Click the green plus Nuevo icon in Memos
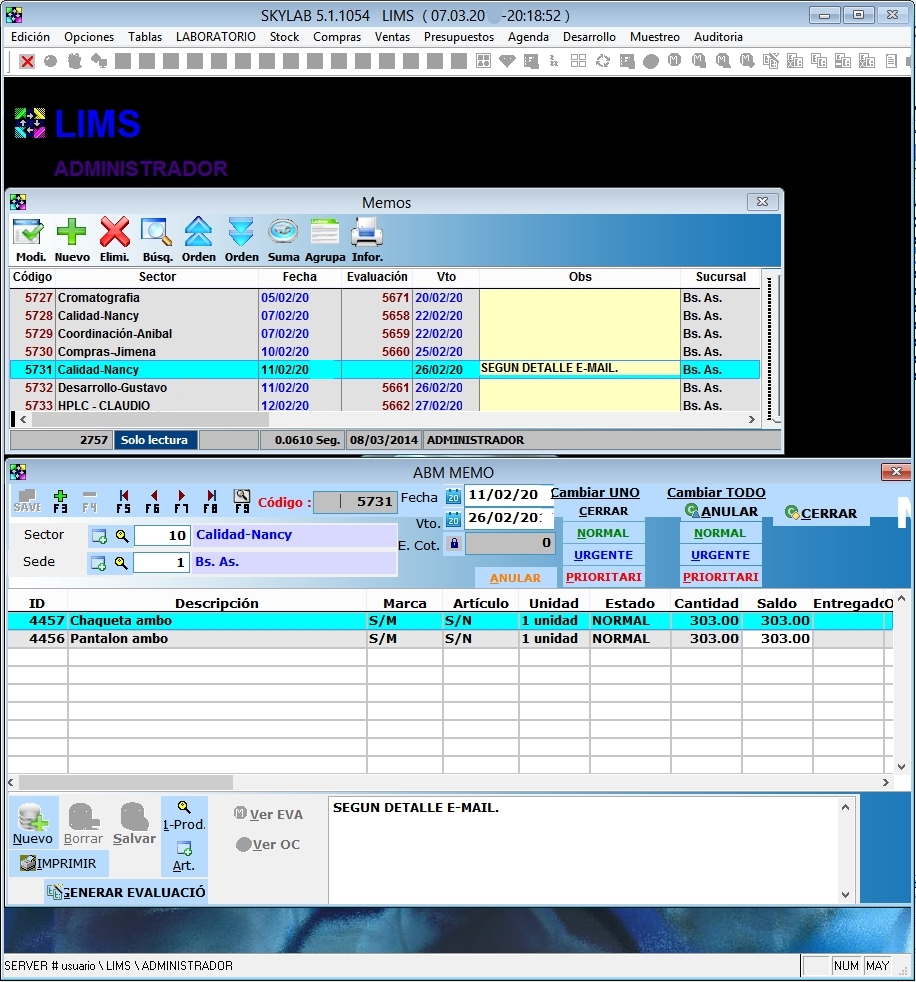 [72, 235]
